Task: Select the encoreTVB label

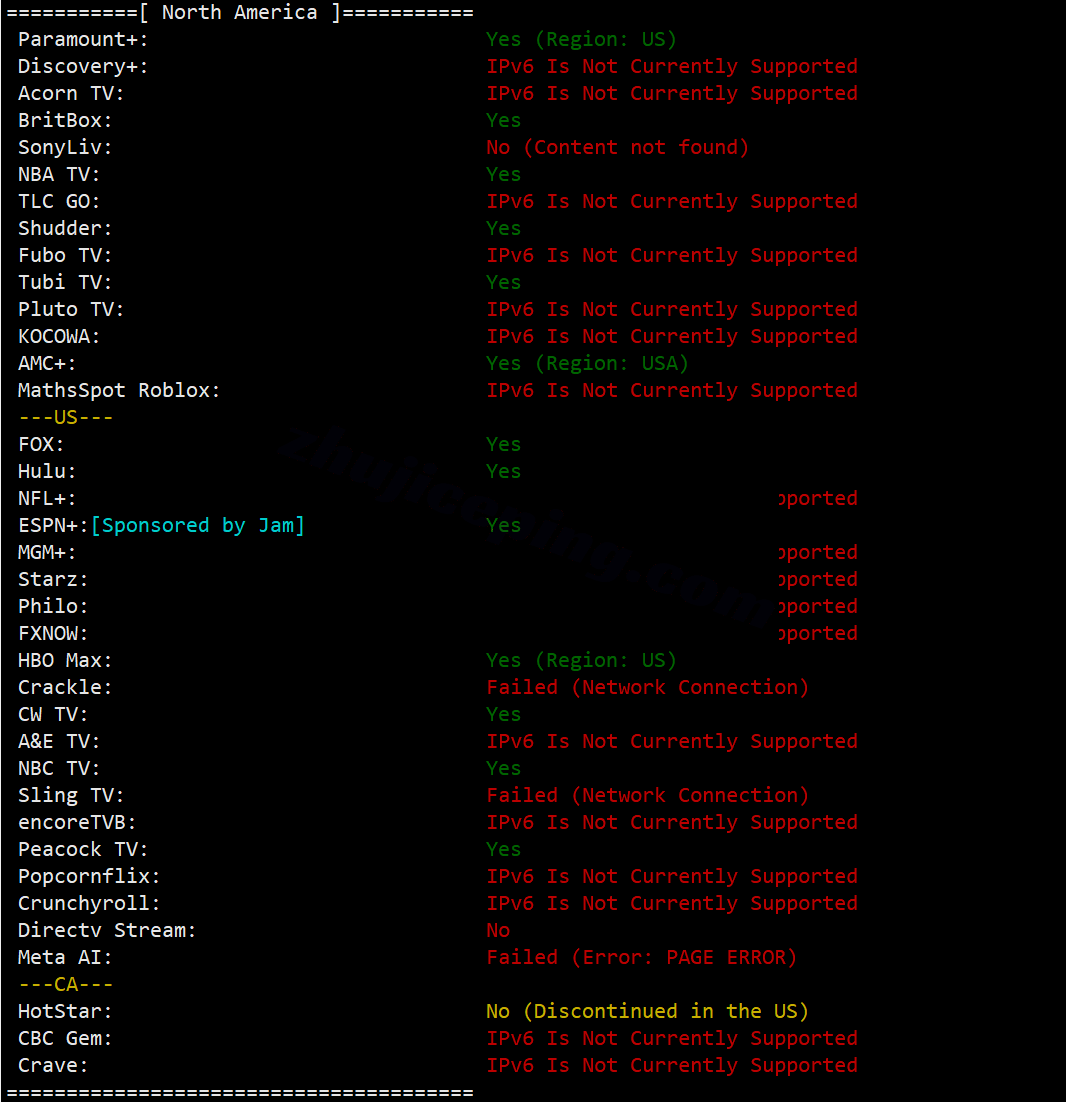Action: pyautogui.click(x=77, y=822)
